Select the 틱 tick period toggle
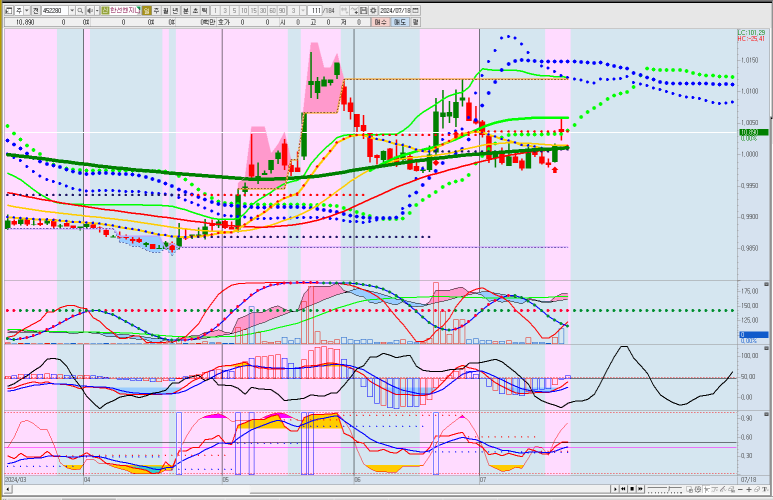The width and height of the screenshot is (773, 500). [x=205, y=10]
